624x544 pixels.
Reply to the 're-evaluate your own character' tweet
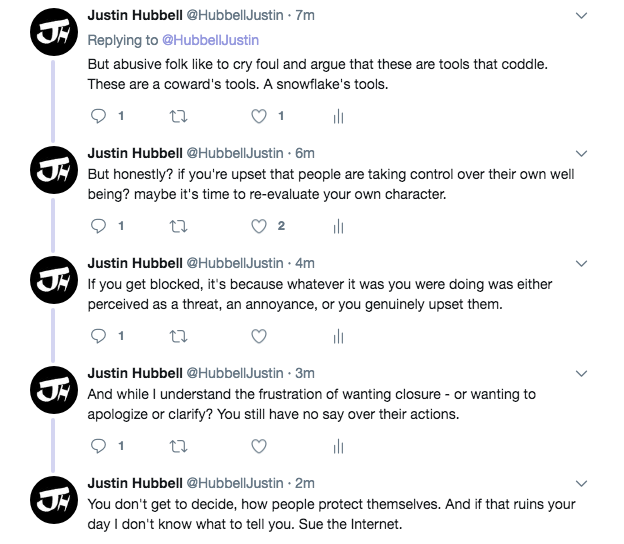click(x=98, y=226)
